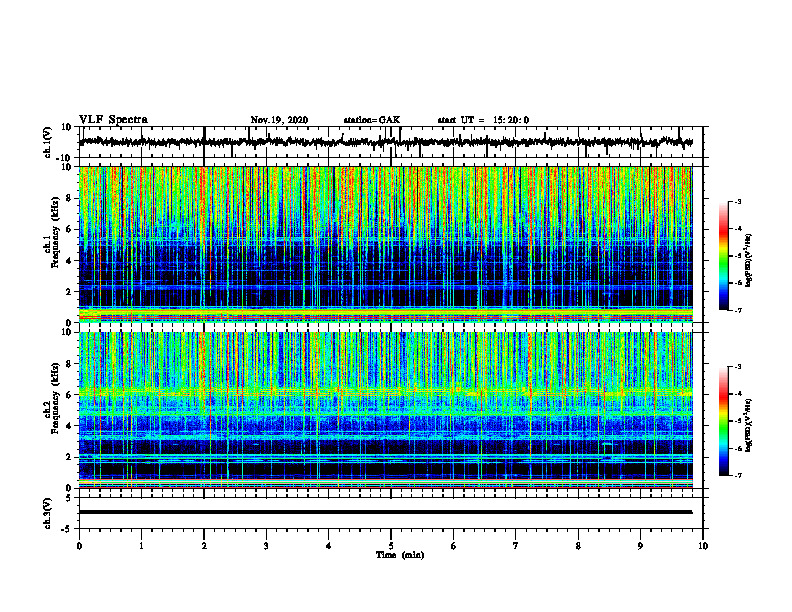The height and width of the screenshot is (612, 792).
Task: Click the "10" tick ending the Time axis
Action: (703, 546)
